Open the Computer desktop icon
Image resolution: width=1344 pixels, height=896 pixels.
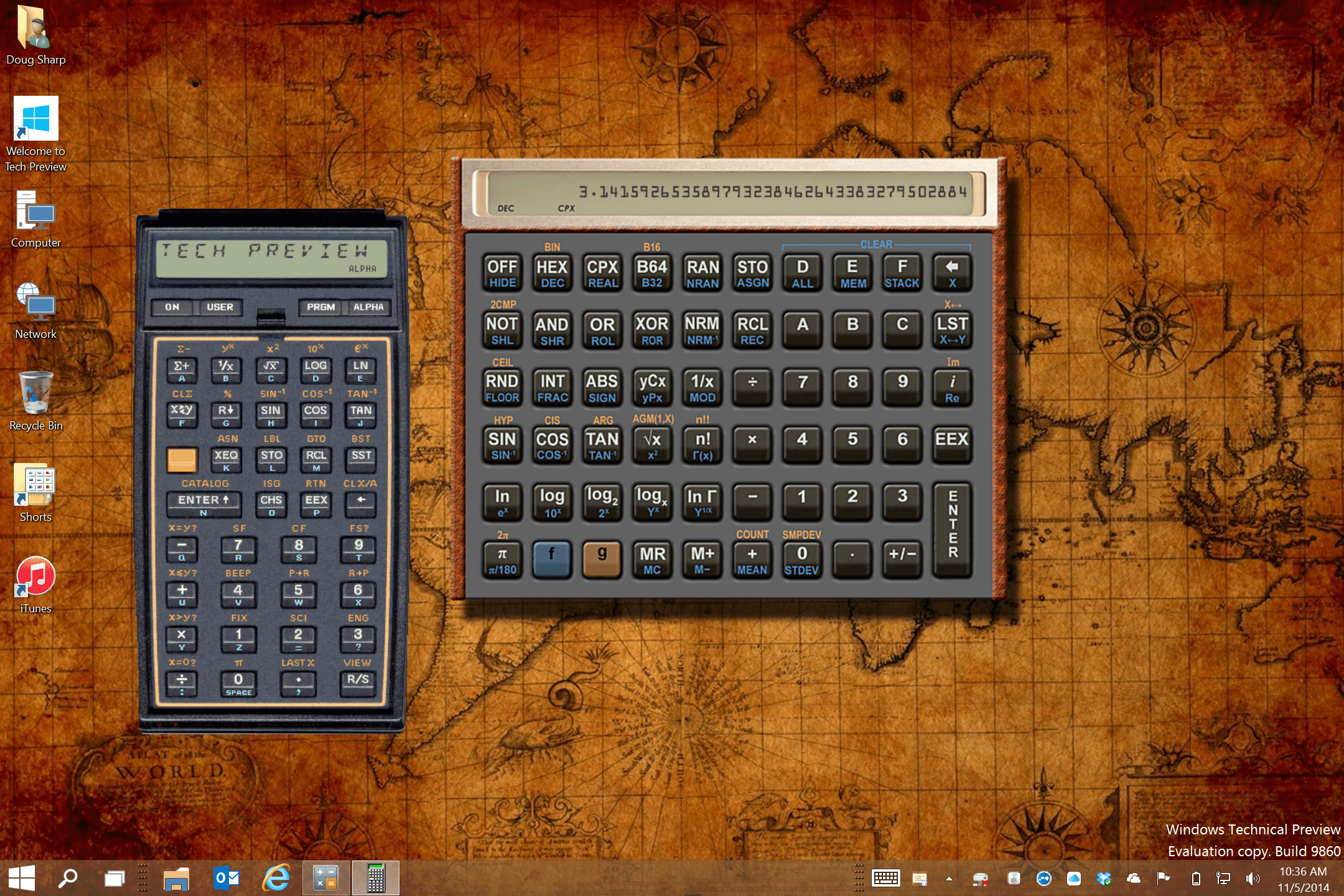click(35, 219)
